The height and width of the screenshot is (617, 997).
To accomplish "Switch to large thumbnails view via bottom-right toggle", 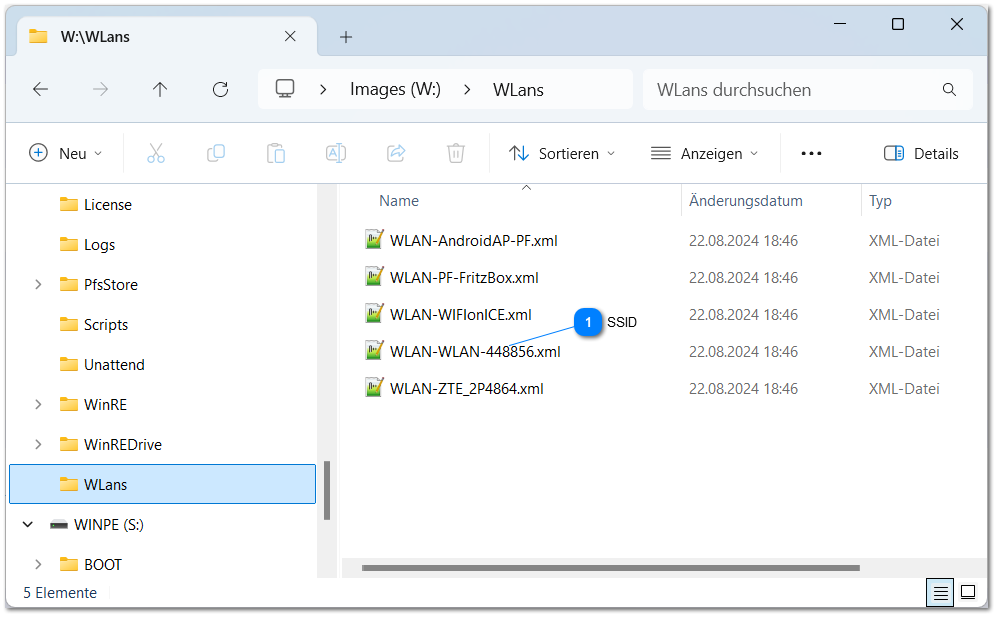I will pyautogui.click(x=967, y=592).
